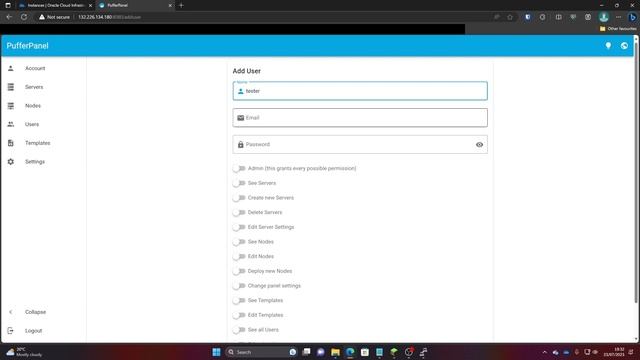Focus the Email input field
The image size is (640, 360).
click(x=360, y=118)
